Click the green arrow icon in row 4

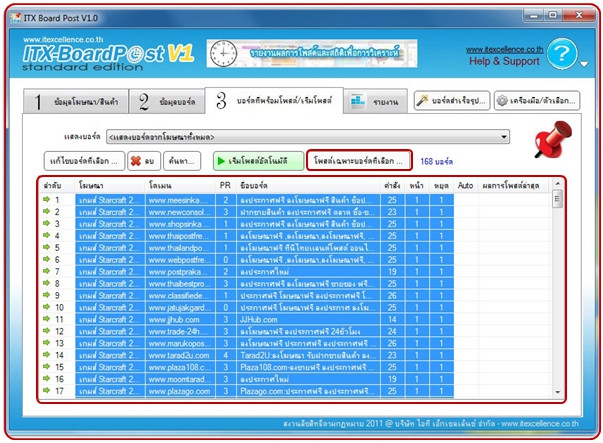[47, 235]
